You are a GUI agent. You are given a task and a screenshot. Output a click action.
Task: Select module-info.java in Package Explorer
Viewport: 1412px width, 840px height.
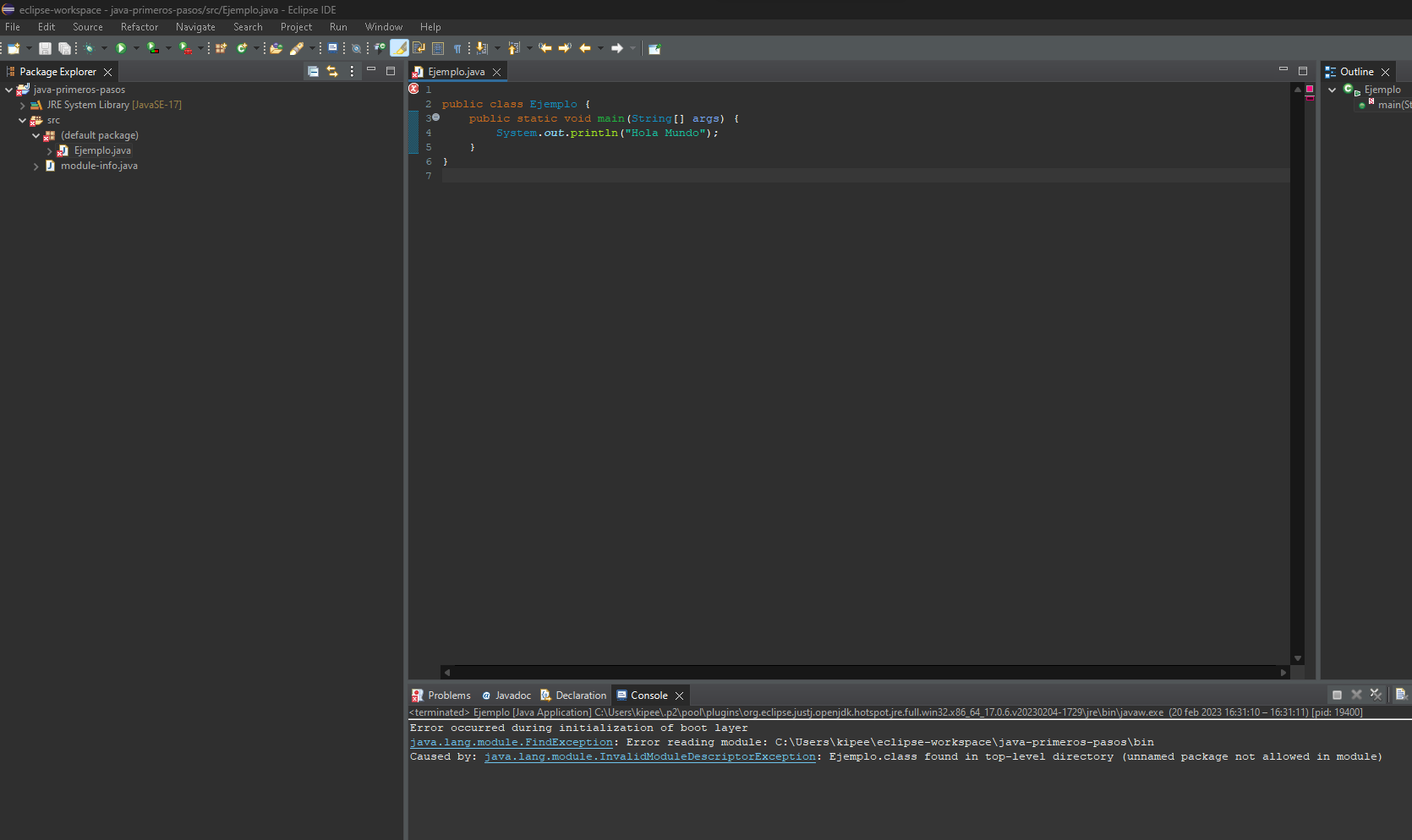(99, 166)
